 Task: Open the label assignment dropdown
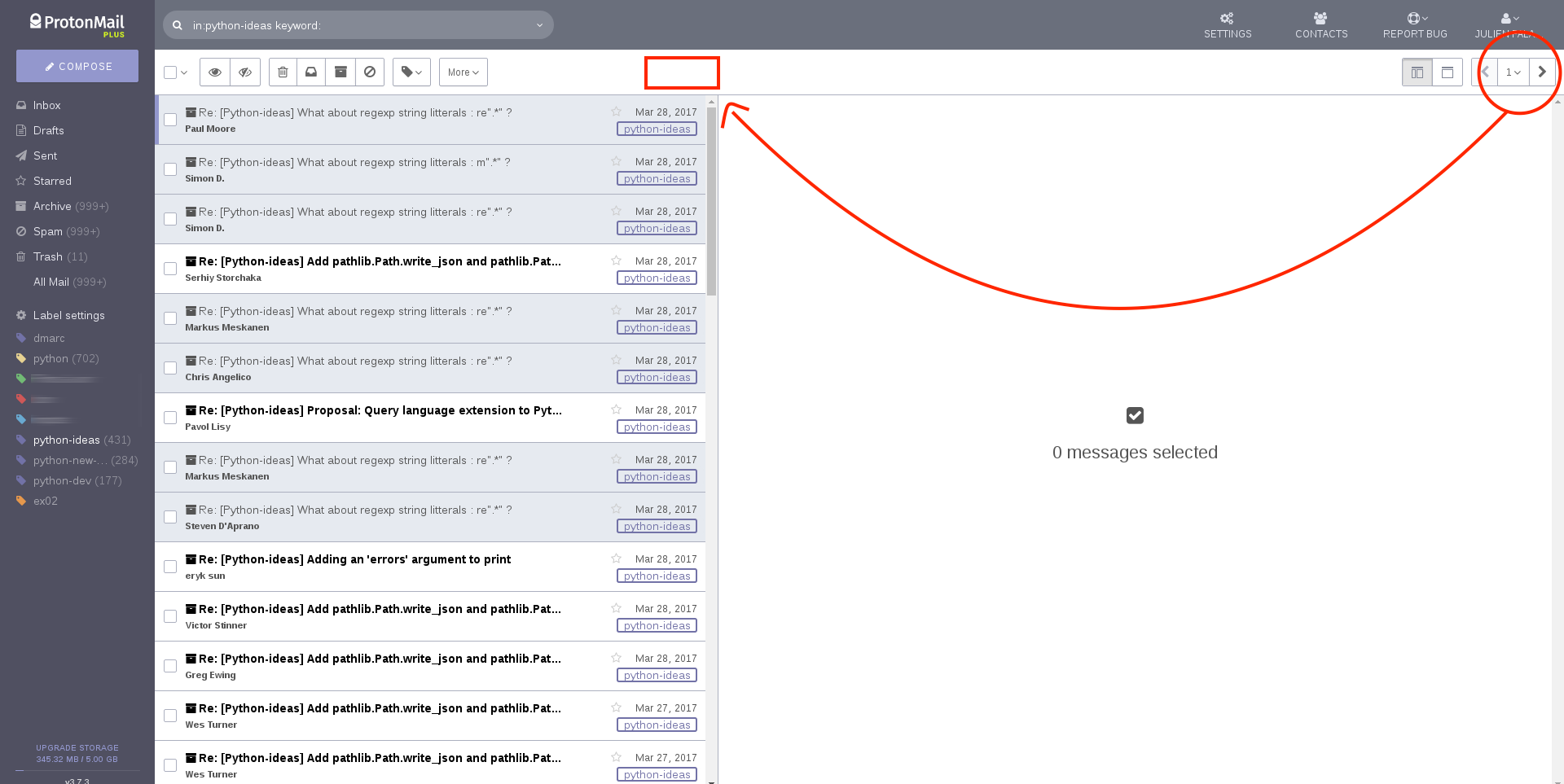tap(411, 72)
